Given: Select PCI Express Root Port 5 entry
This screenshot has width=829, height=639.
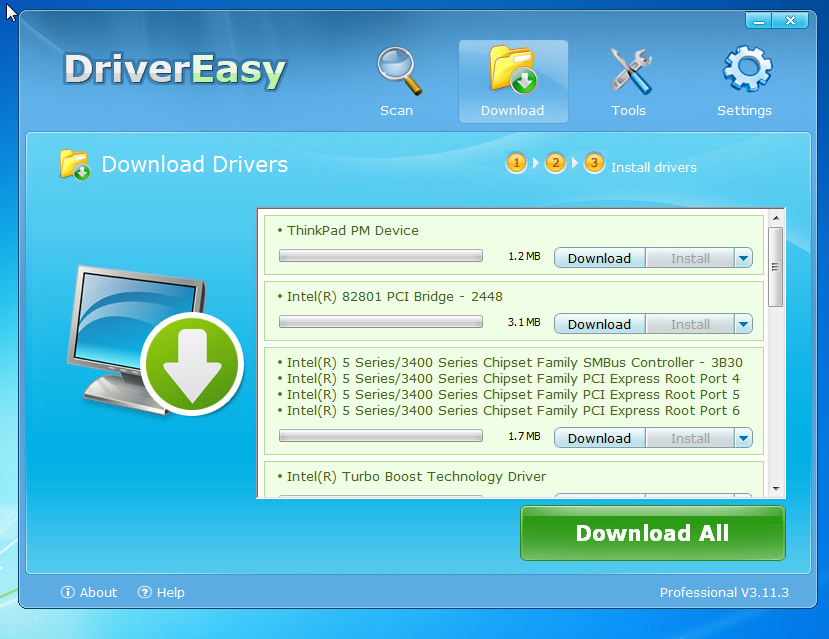Looking at the screenshot, I should (x=513, y=395).
